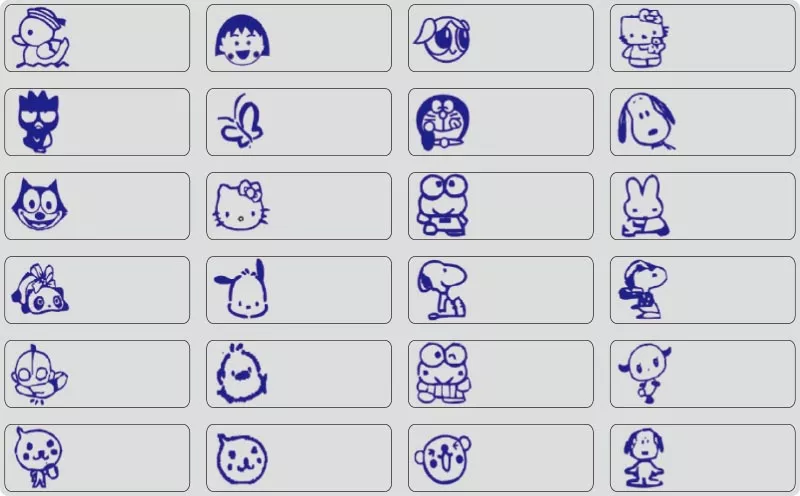Select the duck with sailor hat stamp
This screenshot has height=496, width=800.
tap(41, 38)
